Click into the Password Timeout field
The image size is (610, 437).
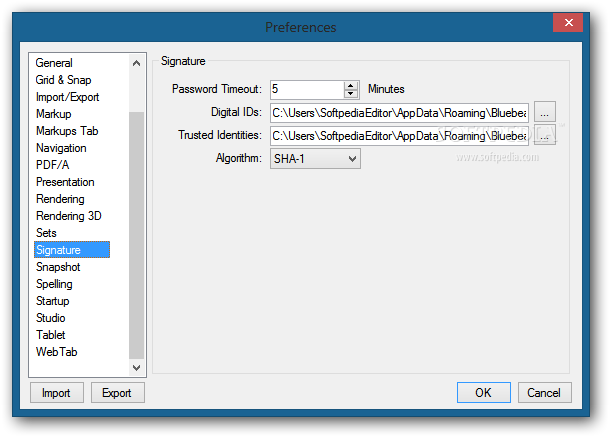(307, 89)
